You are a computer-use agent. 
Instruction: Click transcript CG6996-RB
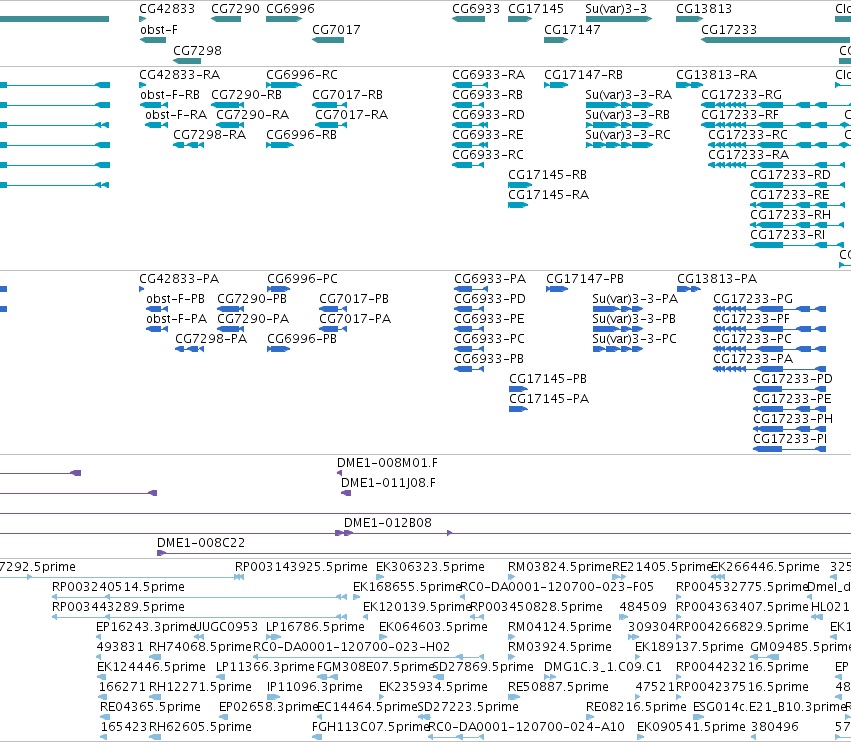pyautogui.click(x=301, y=135)
